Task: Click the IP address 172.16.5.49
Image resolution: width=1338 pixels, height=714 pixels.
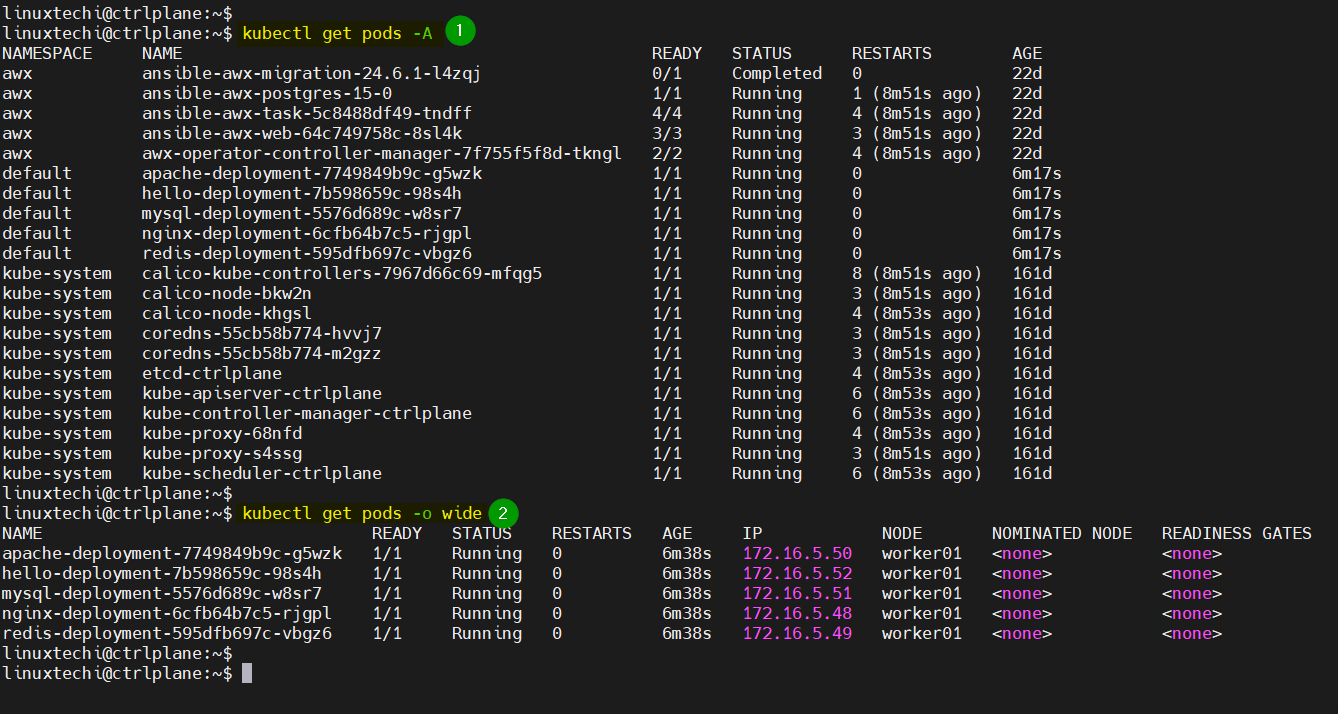Action: (797, 634)
